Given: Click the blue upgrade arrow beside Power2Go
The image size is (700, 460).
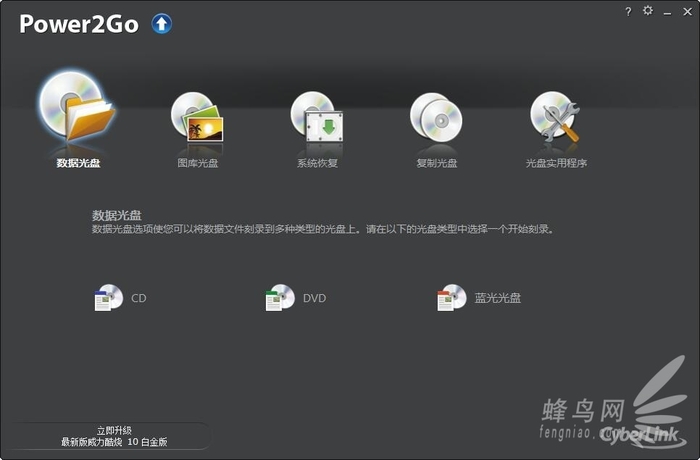Looking at the screenshot, I should [x=162, y=24].
